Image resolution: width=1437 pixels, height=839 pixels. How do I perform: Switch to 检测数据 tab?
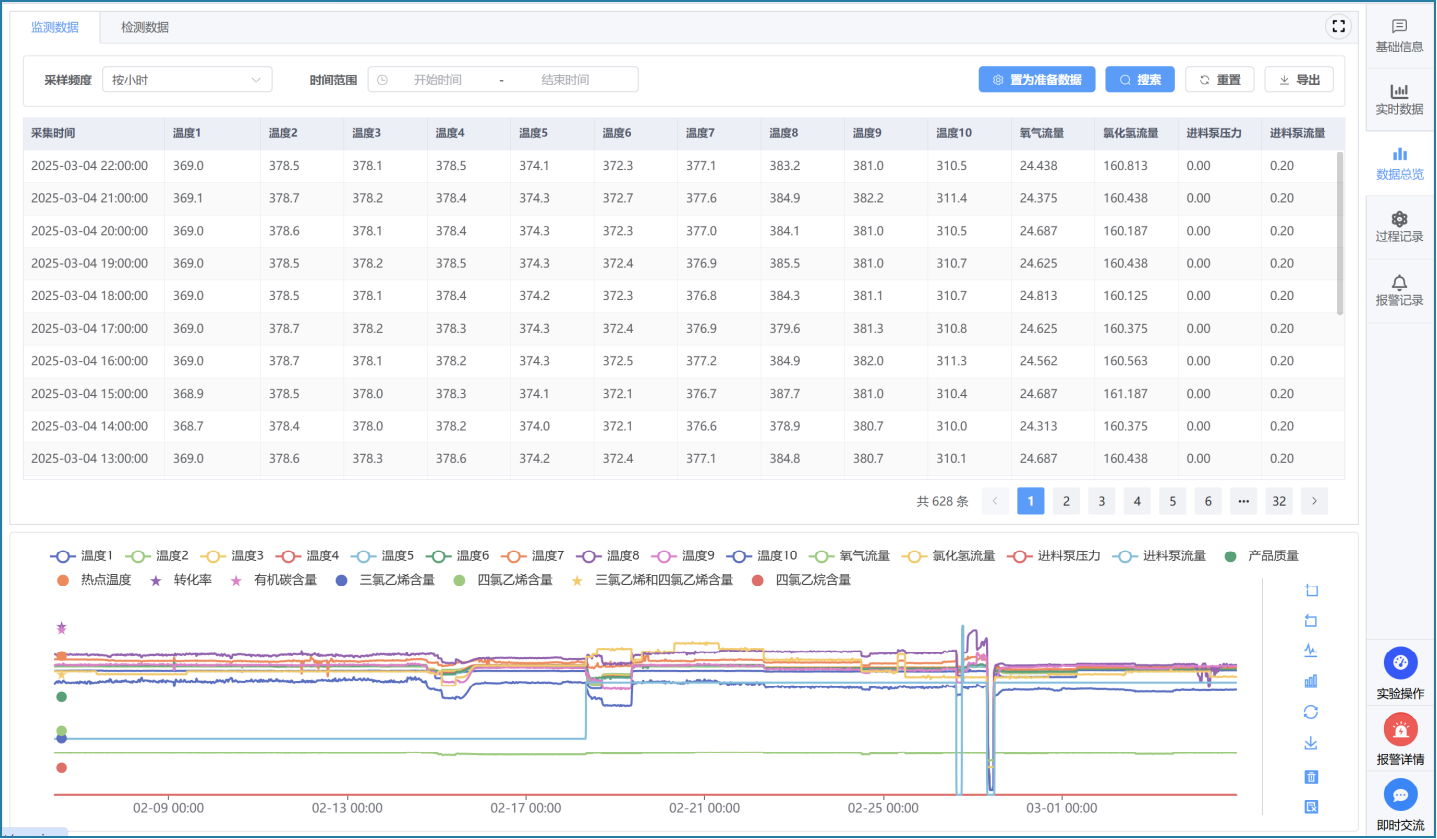tap(145, 27)
